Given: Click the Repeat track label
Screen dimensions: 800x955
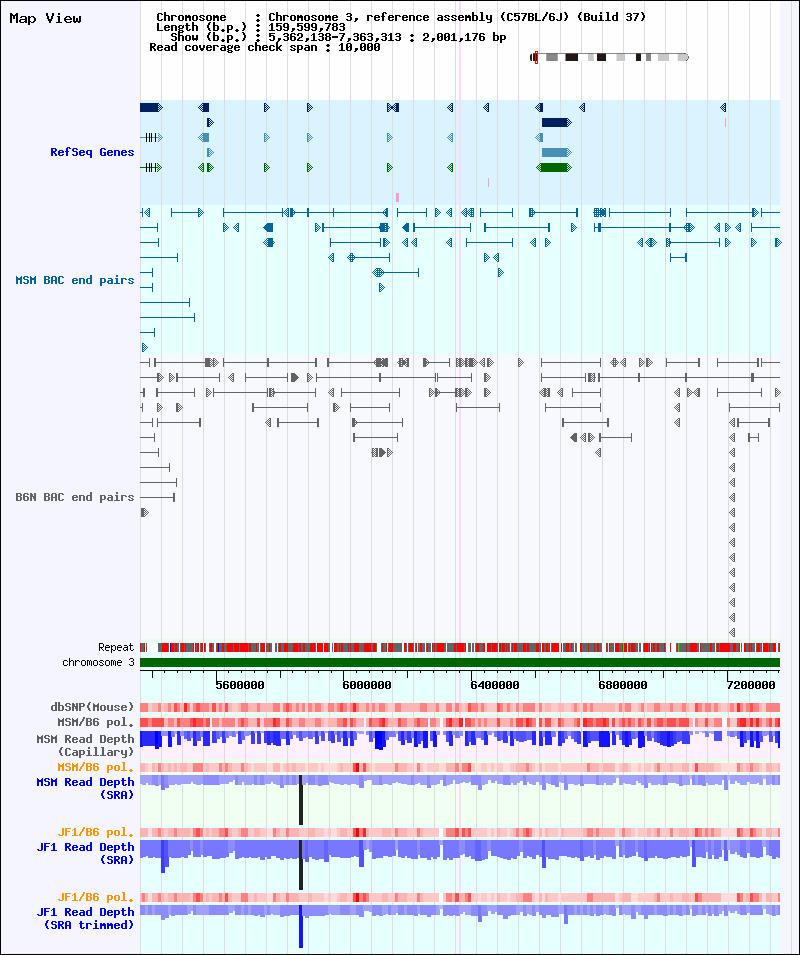Looking at the screenshot, I should [x=116, y=647].
